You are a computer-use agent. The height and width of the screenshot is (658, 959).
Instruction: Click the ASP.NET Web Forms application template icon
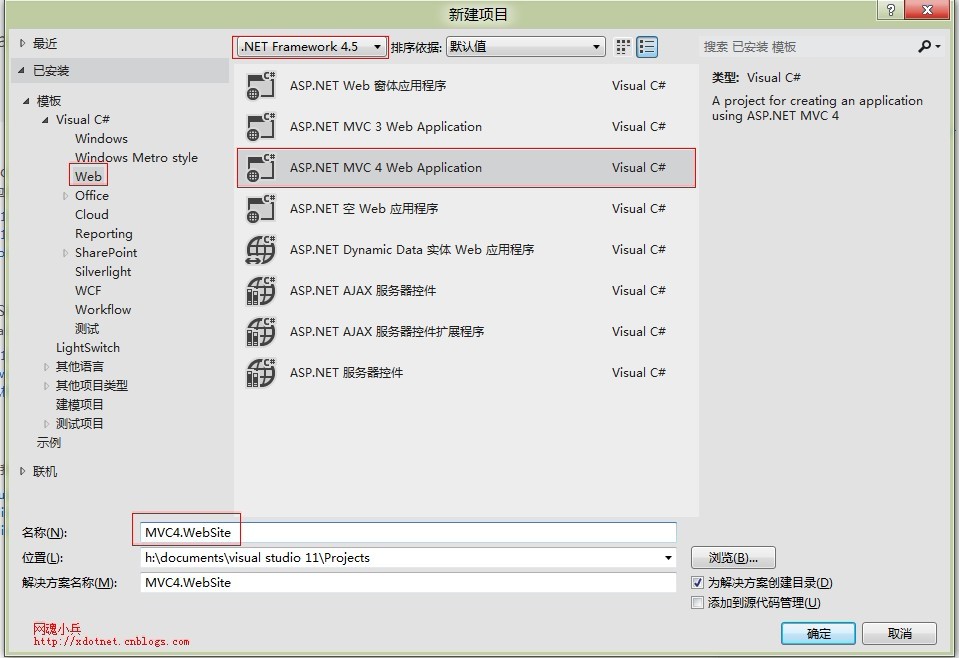click(x=261, y=86)
